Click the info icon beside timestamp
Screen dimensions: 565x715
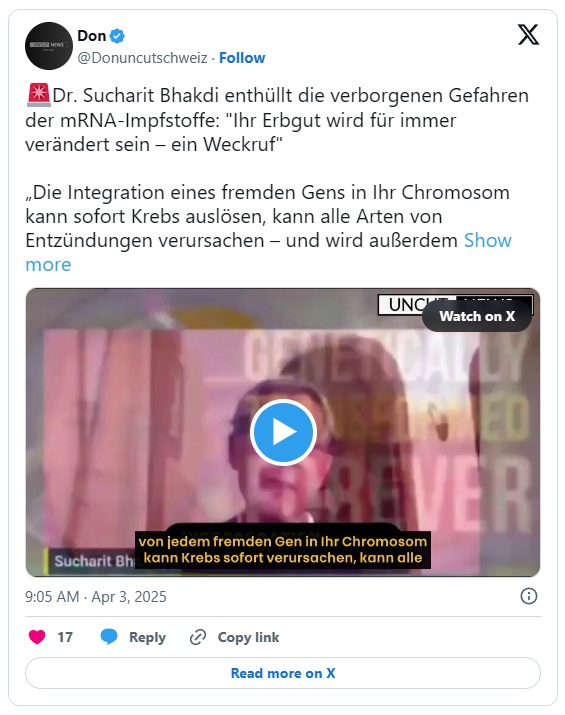tap(529, 596)
